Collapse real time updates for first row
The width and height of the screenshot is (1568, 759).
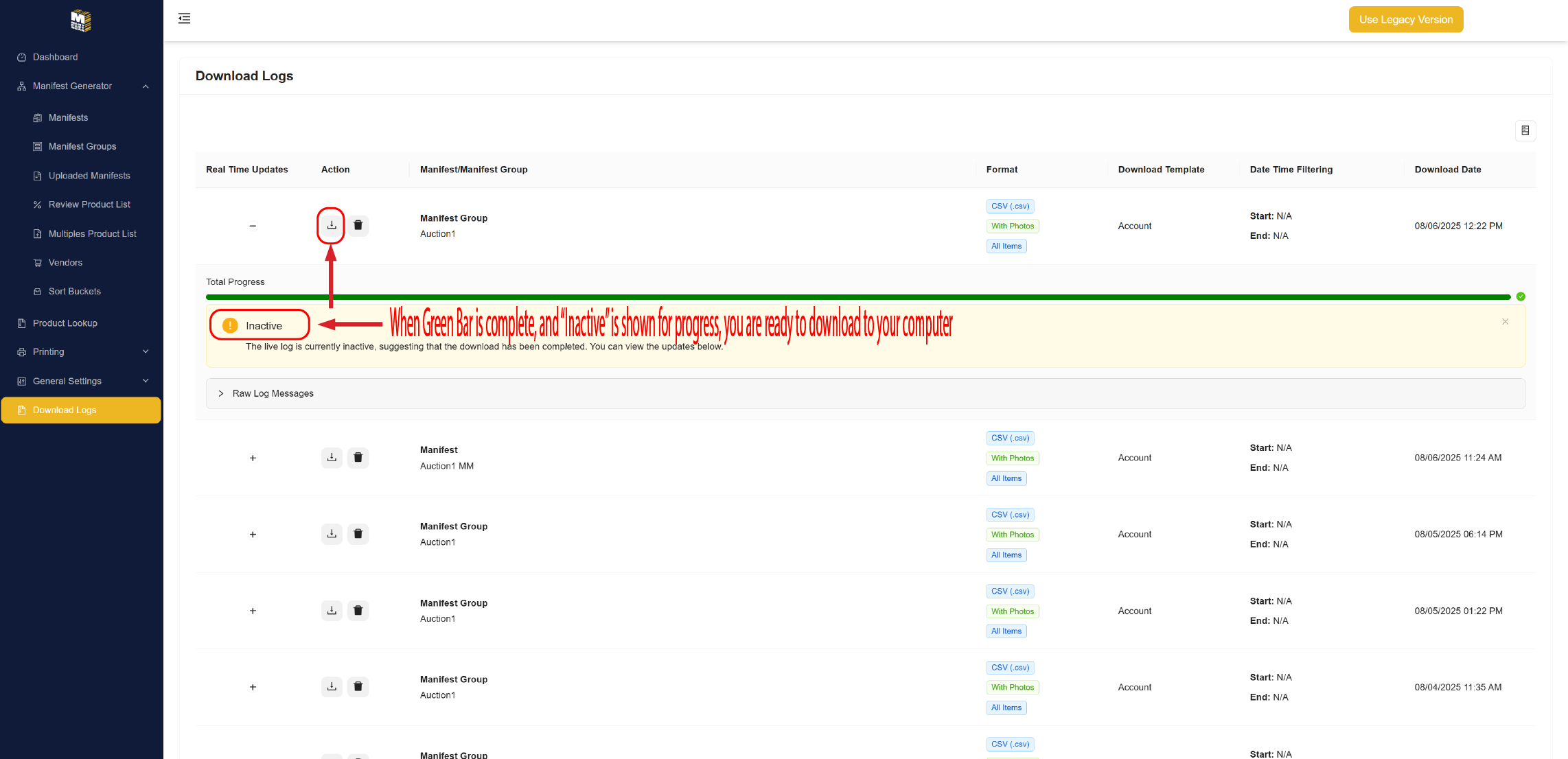point(253,226)
